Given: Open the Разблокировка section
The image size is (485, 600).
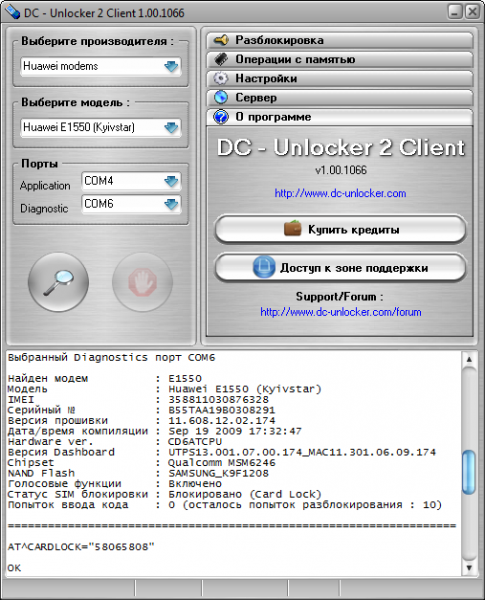Looking at the screenshot, I should pyautogui.click(x=340, y=40).
